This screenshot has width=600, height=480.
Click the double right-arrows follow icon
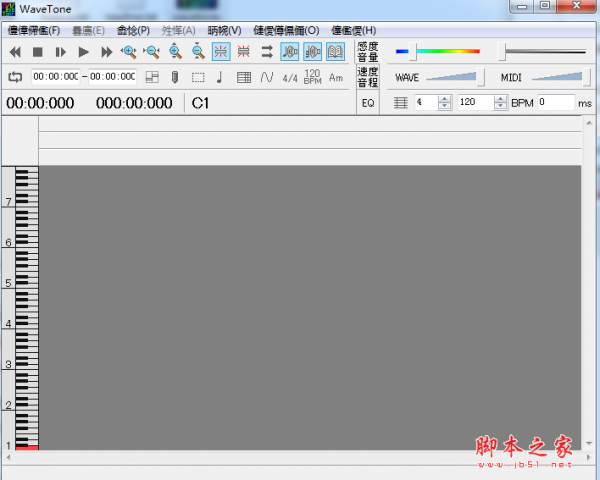[267, 51]
